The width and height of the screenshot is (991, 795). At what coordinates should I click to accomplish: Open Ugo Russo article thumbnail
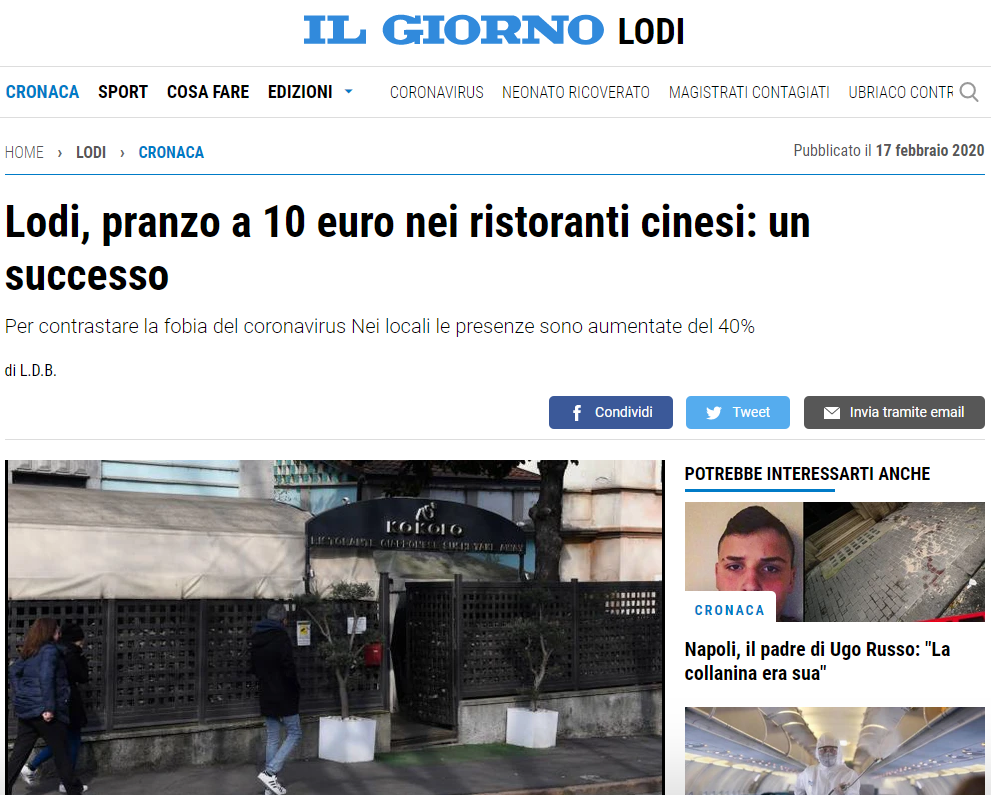(835, 562)
